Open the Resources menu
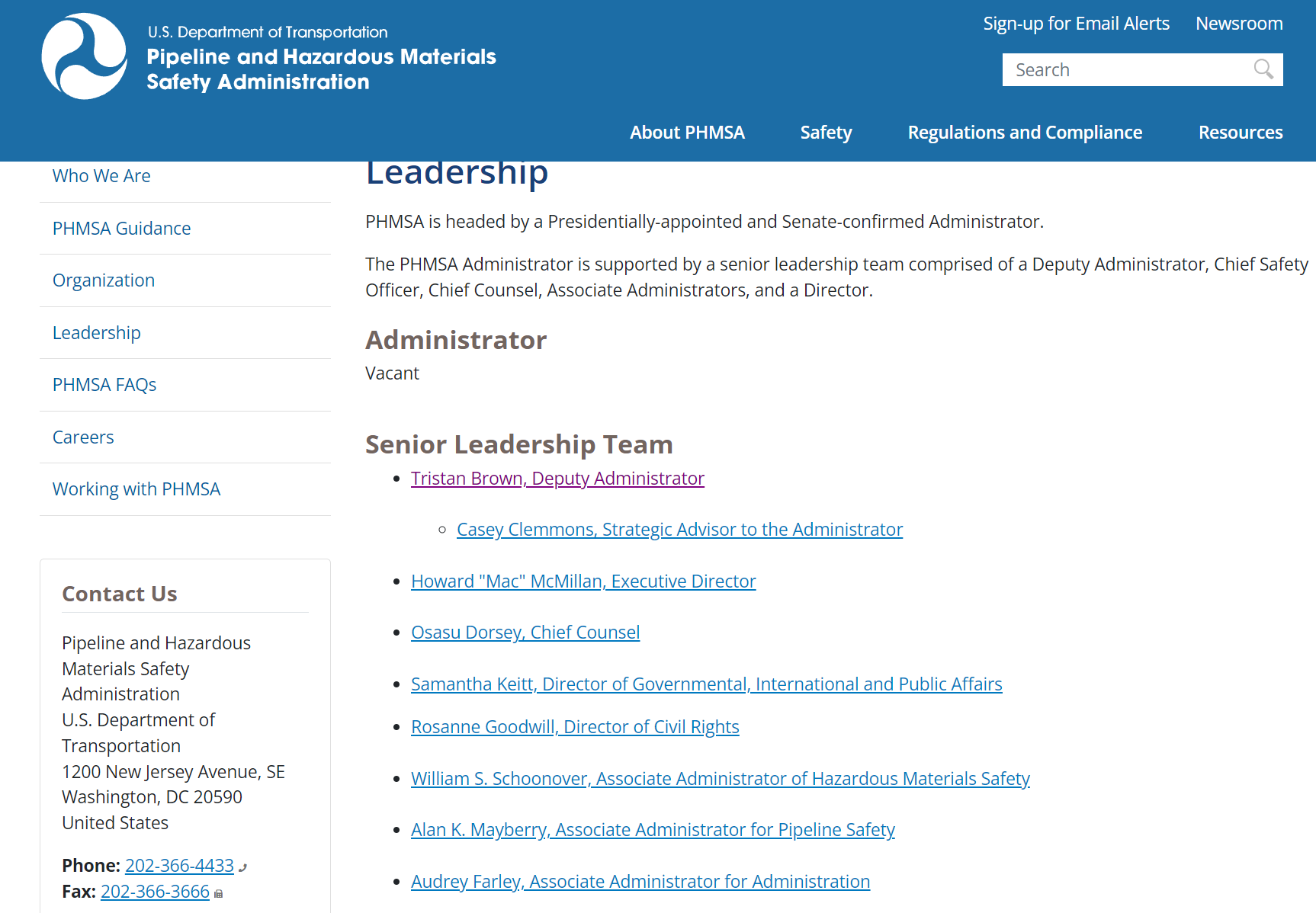Image resolution: width=1316 pixels, height=913 pixels. tap(1241, 133)
